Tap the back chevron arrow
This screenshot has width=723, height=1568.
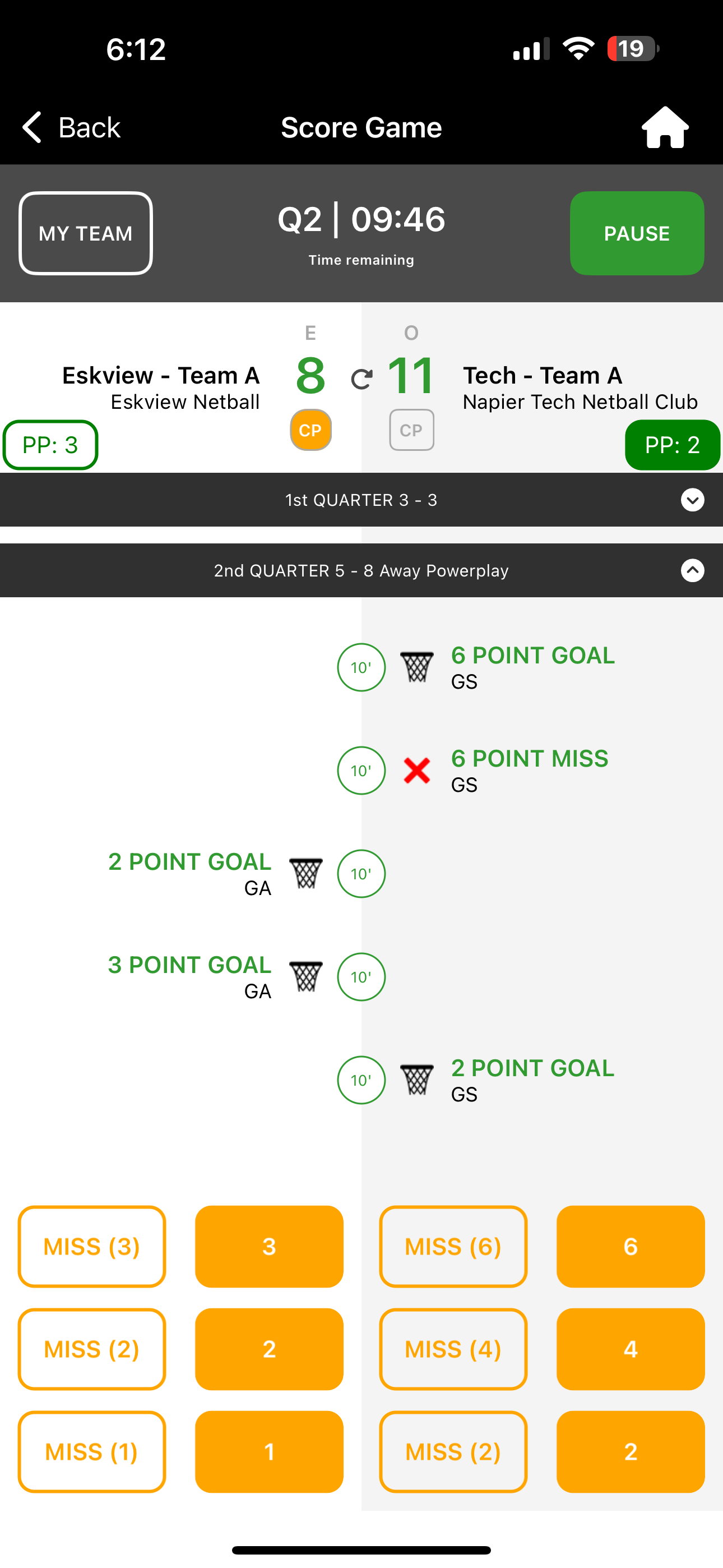click(33, 127)
